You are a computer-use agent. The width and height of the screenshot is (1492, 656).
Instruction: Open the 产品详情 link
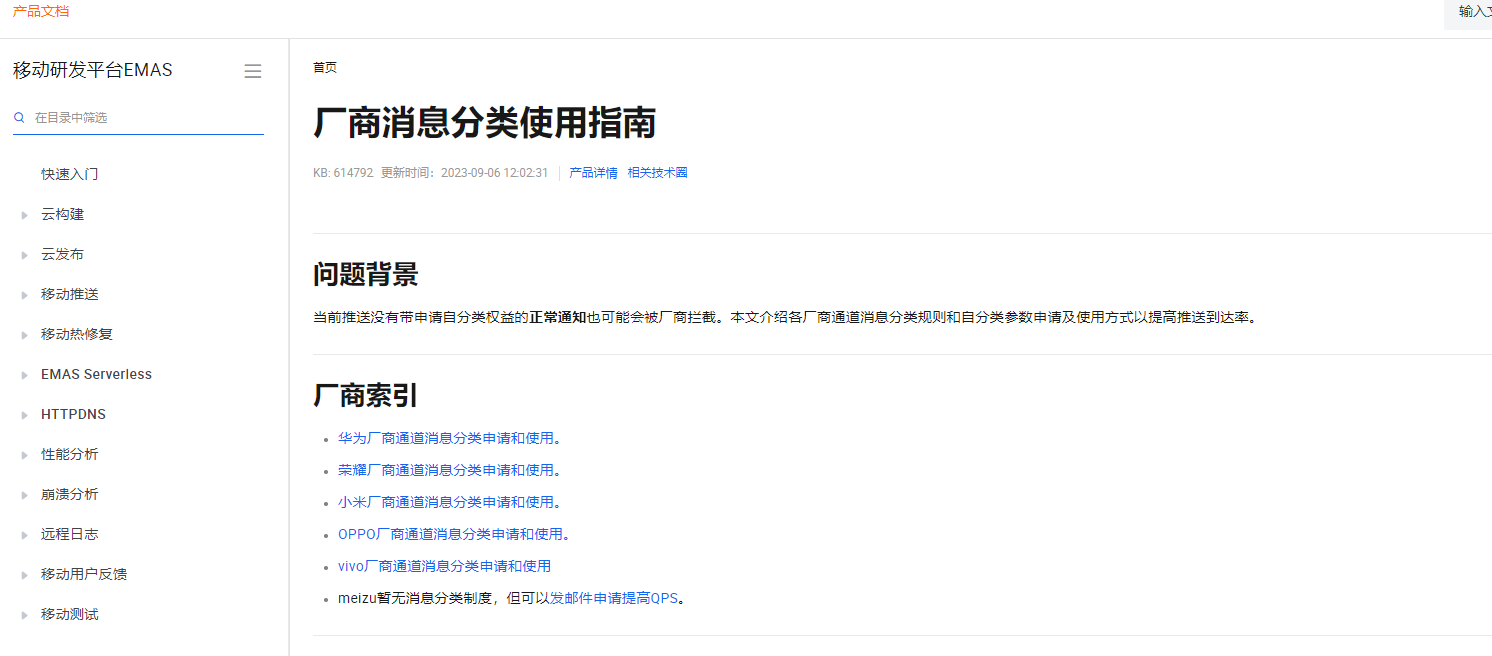(x=593, y=173)
